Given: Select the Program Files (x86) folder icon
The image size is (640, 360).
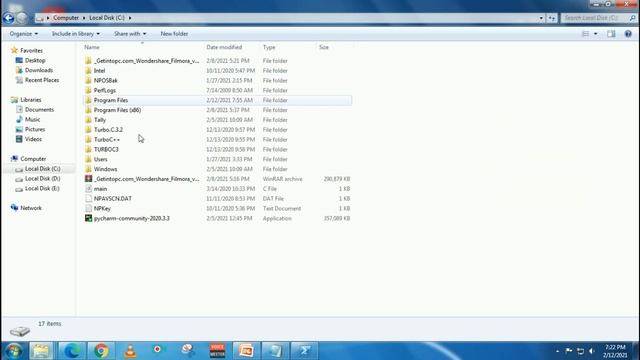Looking at the screenshot, I should [x=88, y=110].
